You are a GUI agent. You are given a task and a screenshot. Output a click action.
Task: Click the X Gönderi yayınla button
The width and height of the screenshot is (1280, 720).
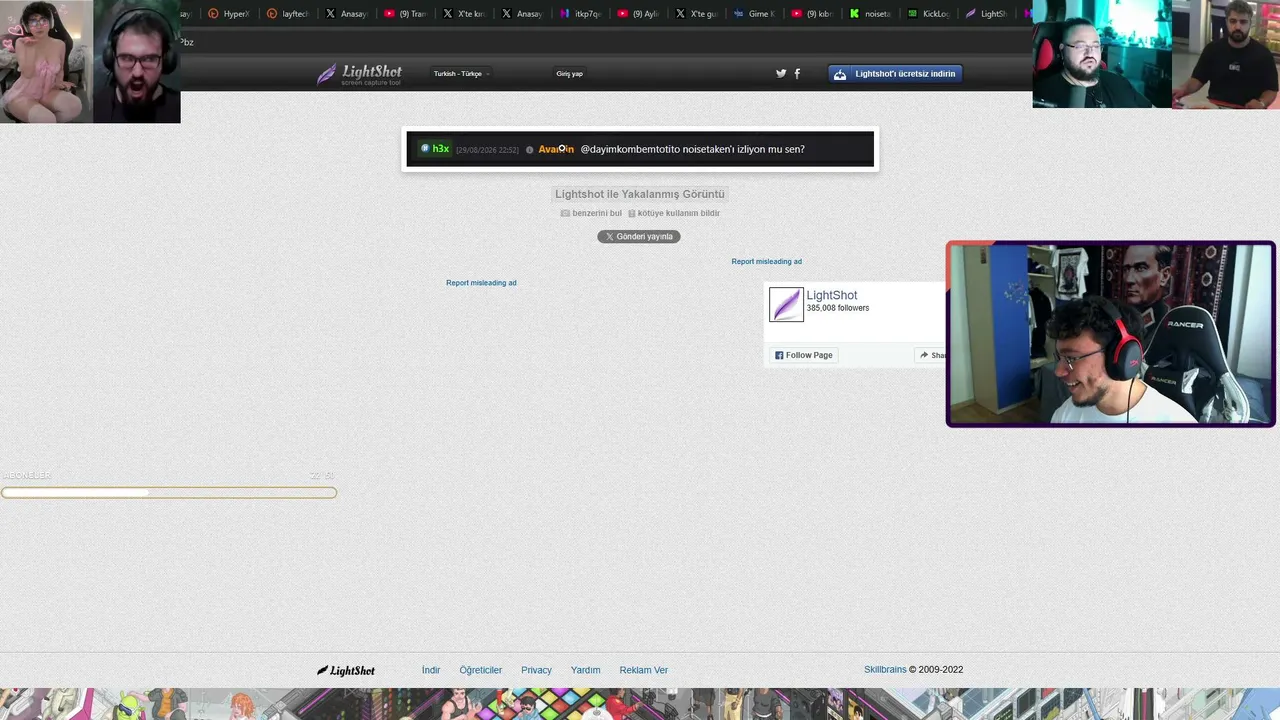coord(639,237)
